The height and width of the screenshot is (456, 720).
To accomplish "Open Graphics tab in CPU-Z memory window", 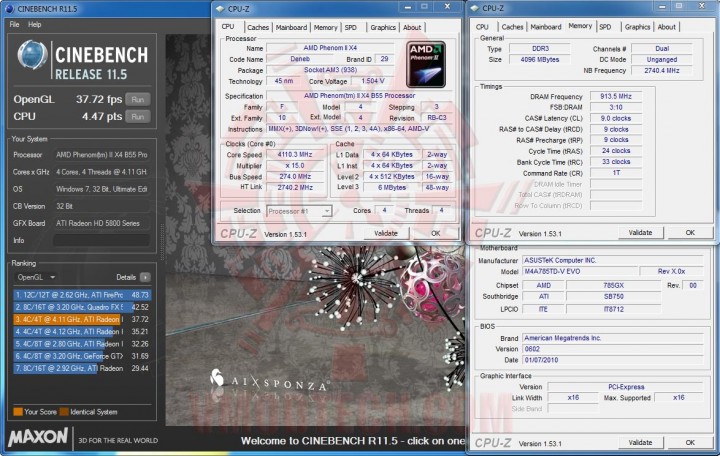I will [637, 27].
